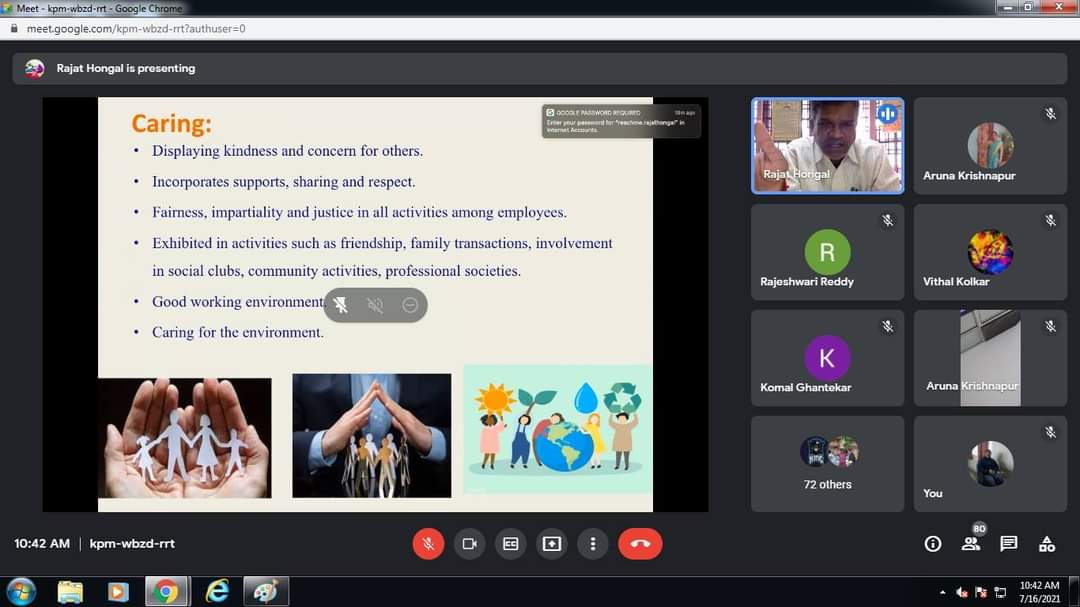Show everyone participants panel
This screenshot has height=607, width=1080.
tap(971, 543)
